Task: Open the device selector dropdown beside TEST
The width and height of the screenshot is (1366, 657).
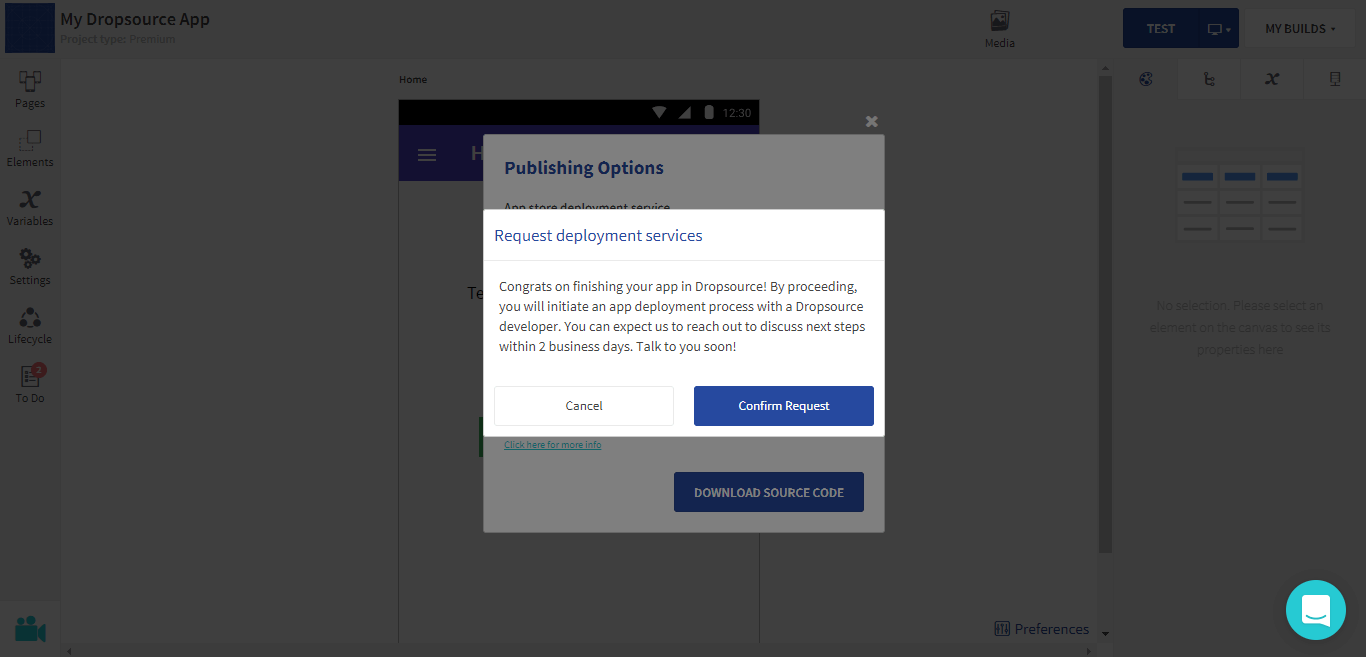Action: point(1220,28)
